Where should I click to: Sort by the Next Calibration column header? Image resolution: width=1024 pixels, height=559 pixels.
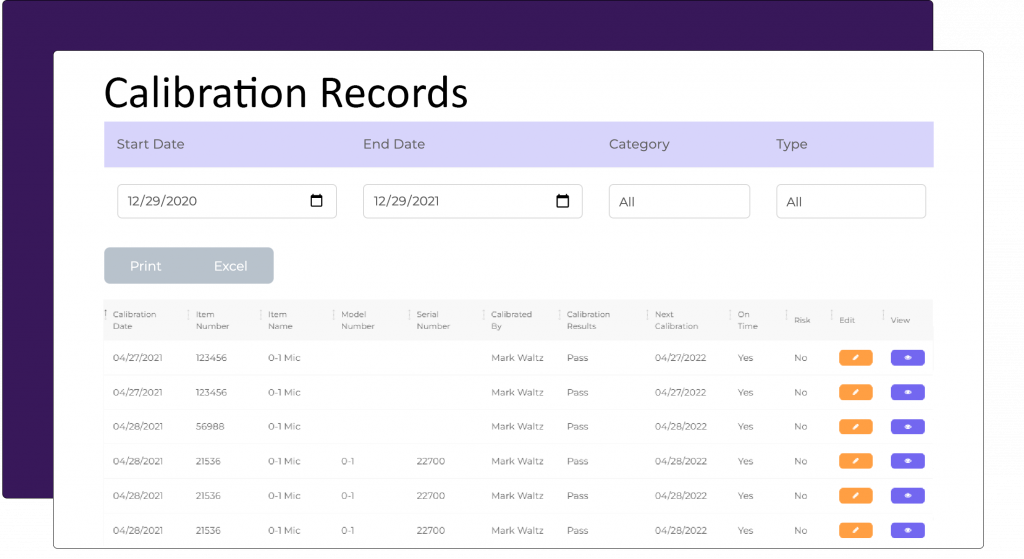click(677, 320)
